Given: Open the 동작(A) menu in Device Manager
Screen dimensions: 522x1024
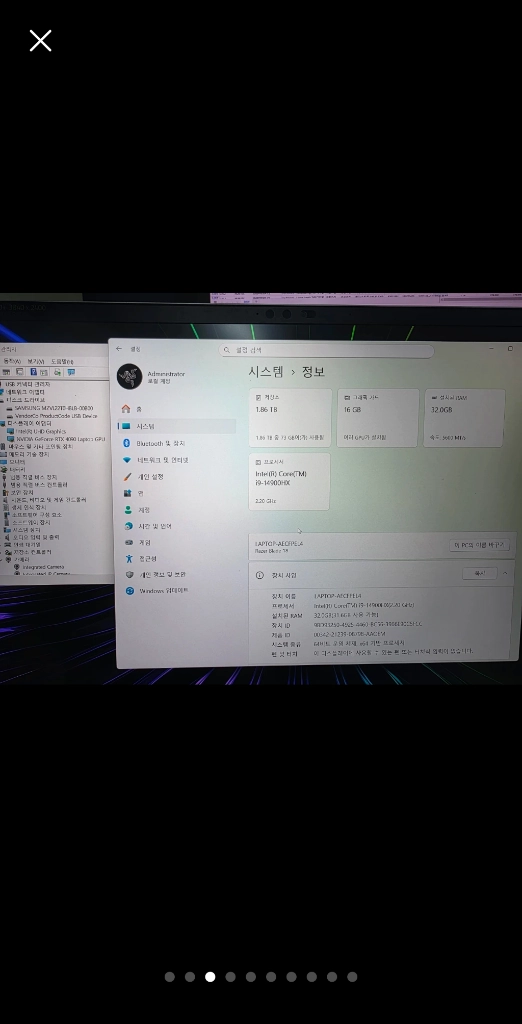Looking at the screenshot, I should pos(12,361).
